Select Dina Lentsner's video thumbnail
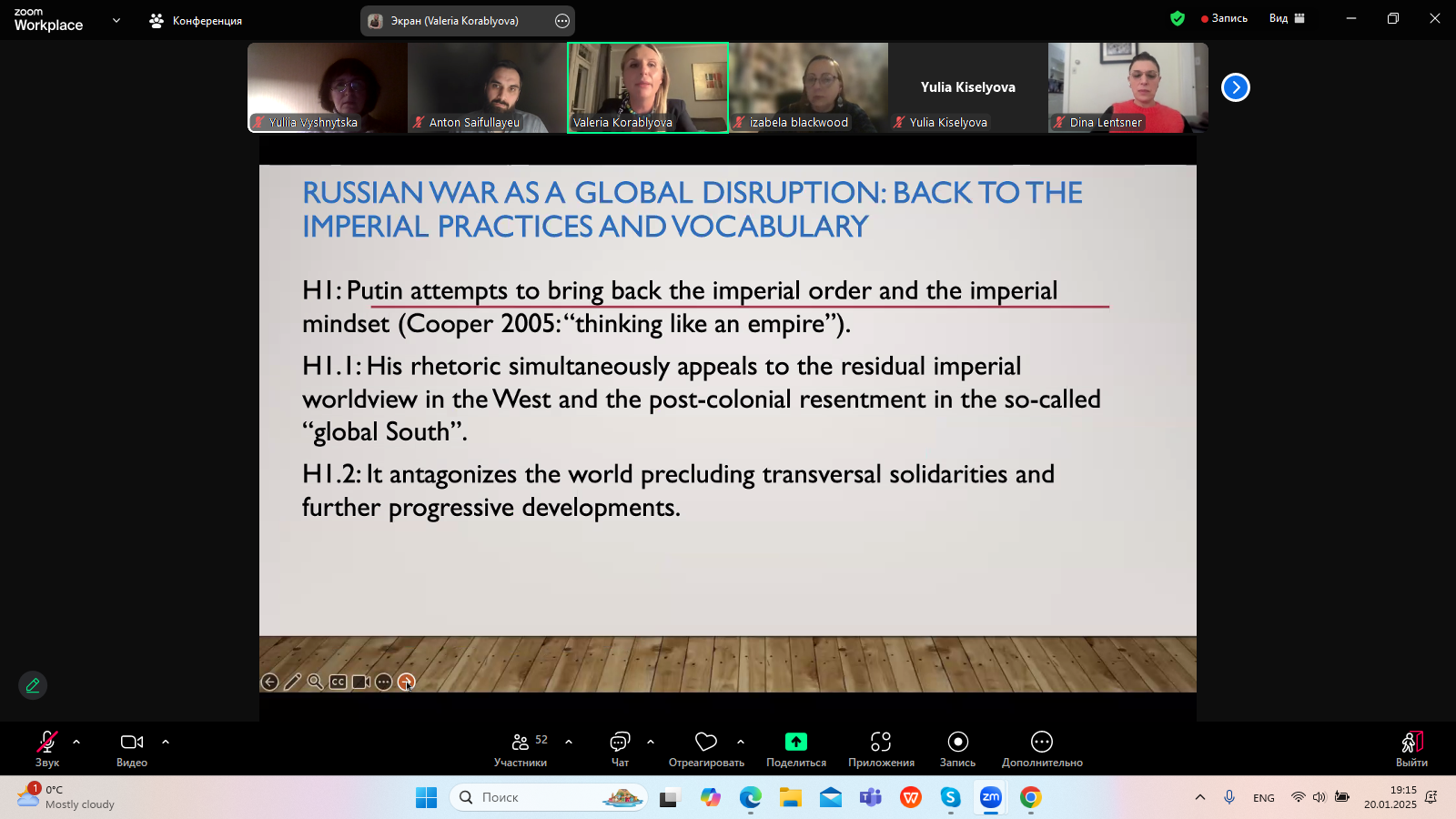Image resolution: width=1456 pixels, height=819 pixels. pyautogui.click(x=1127, y=87)
